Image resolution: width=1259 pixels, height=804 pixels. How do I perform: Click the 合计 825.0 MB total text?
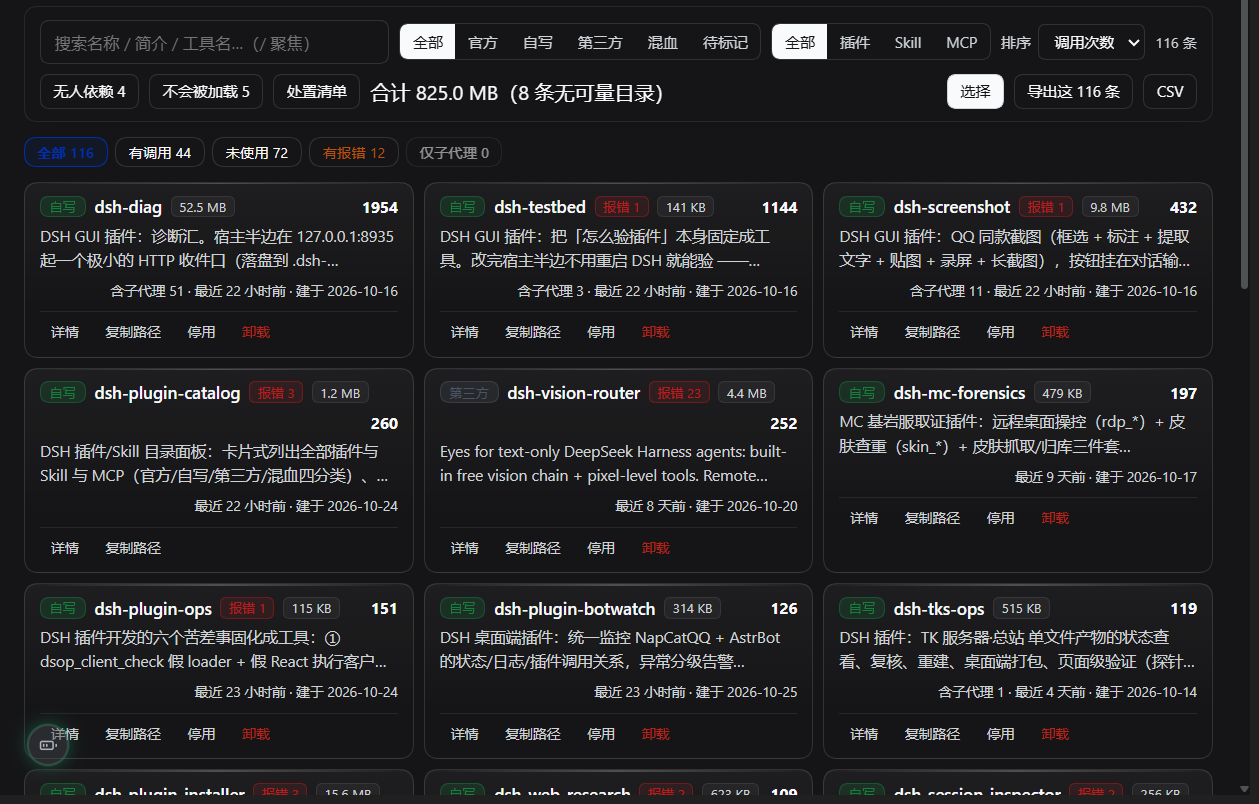coord(434,93)
